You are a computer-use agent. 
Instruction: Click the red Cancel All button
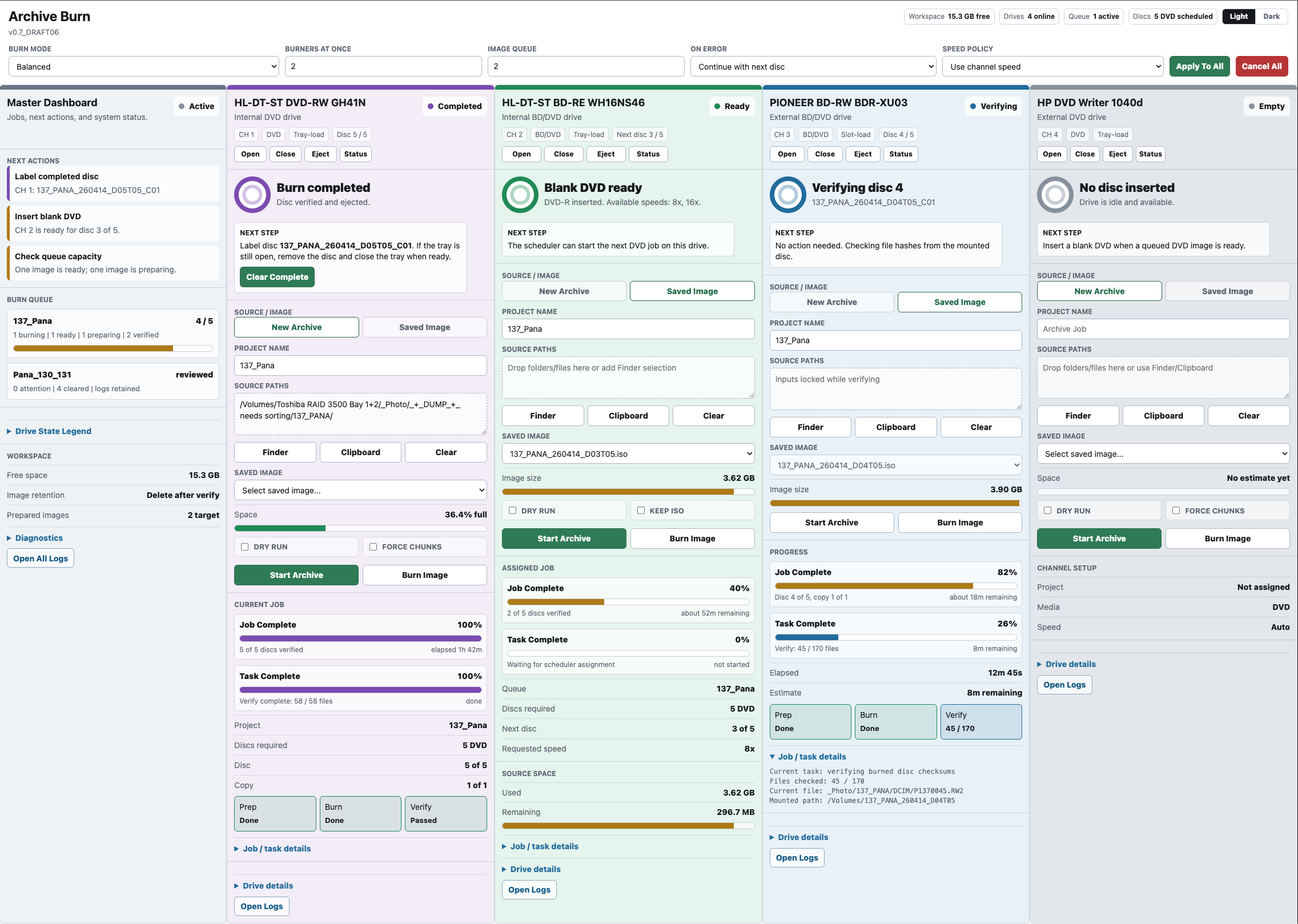(x=1261, y=66)
